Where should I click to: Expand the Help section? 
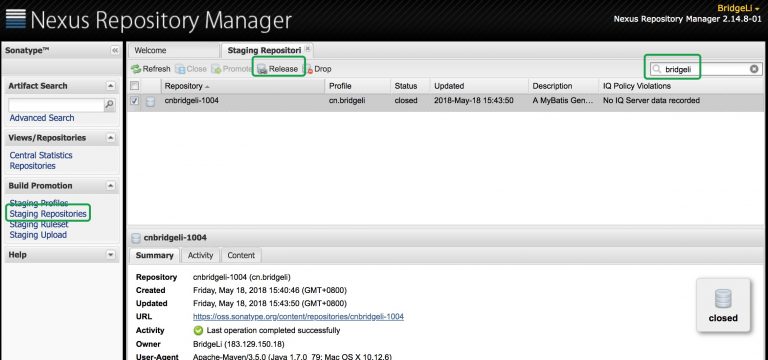click(111, 255)
